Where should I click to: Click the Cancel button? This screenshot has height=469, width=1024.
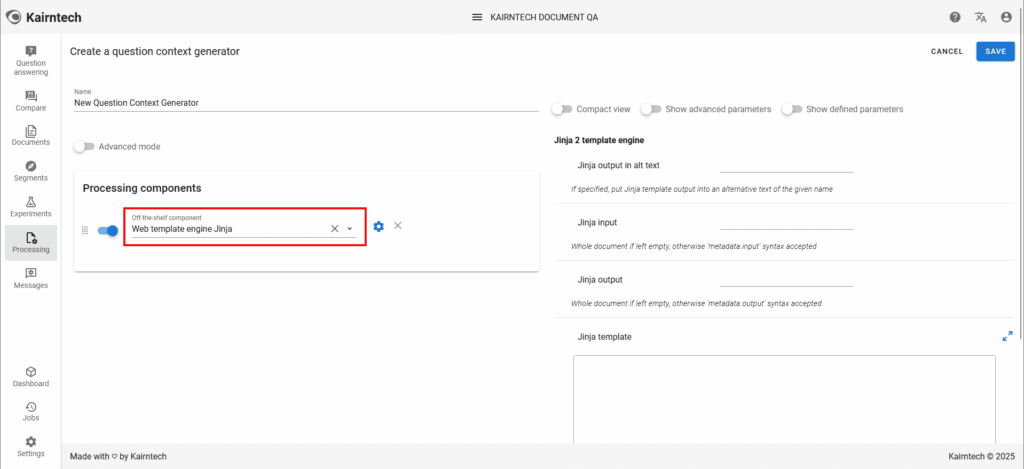pos(946,51)
